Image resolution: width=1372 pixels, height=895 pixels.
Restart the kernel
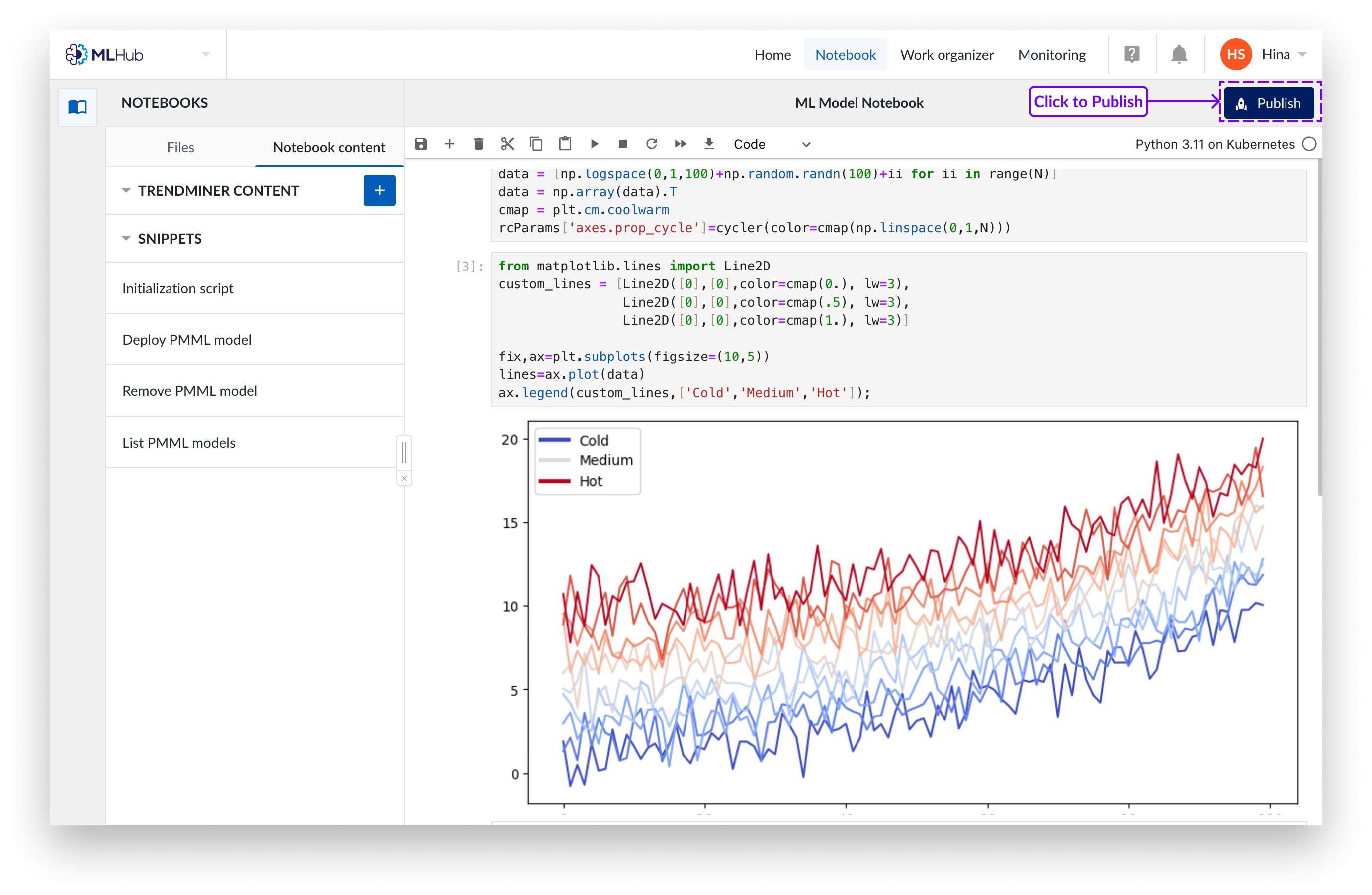click(x=651, y=144)
